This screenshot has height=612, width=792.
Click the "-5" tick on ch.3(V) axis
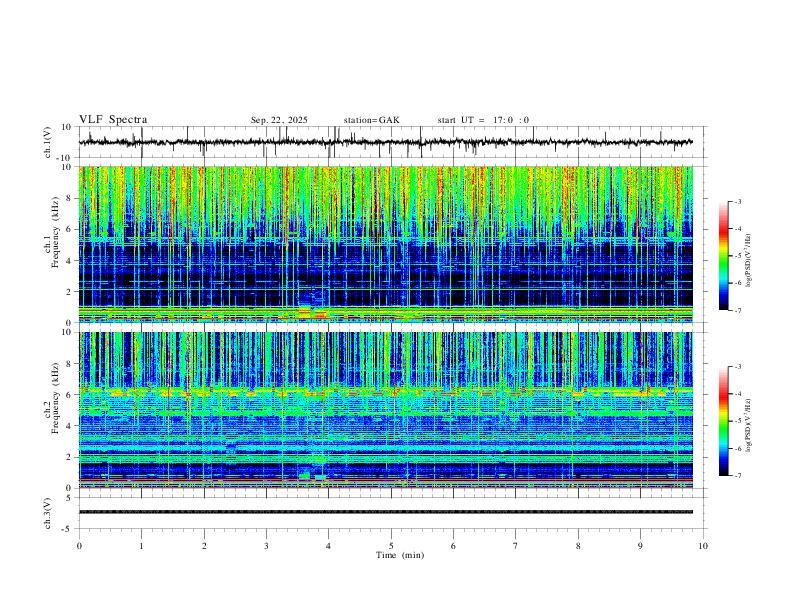point(68,529)
